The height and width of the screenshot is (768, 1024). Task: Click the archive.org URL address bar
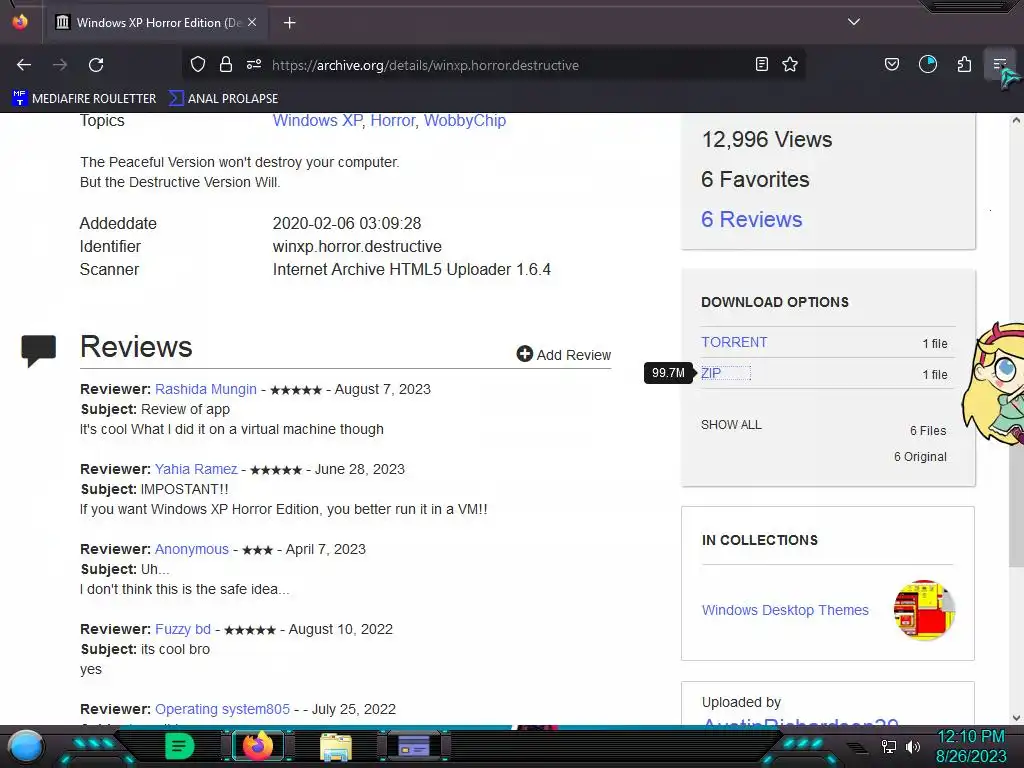pyautogui.click(x=496, y=65)
